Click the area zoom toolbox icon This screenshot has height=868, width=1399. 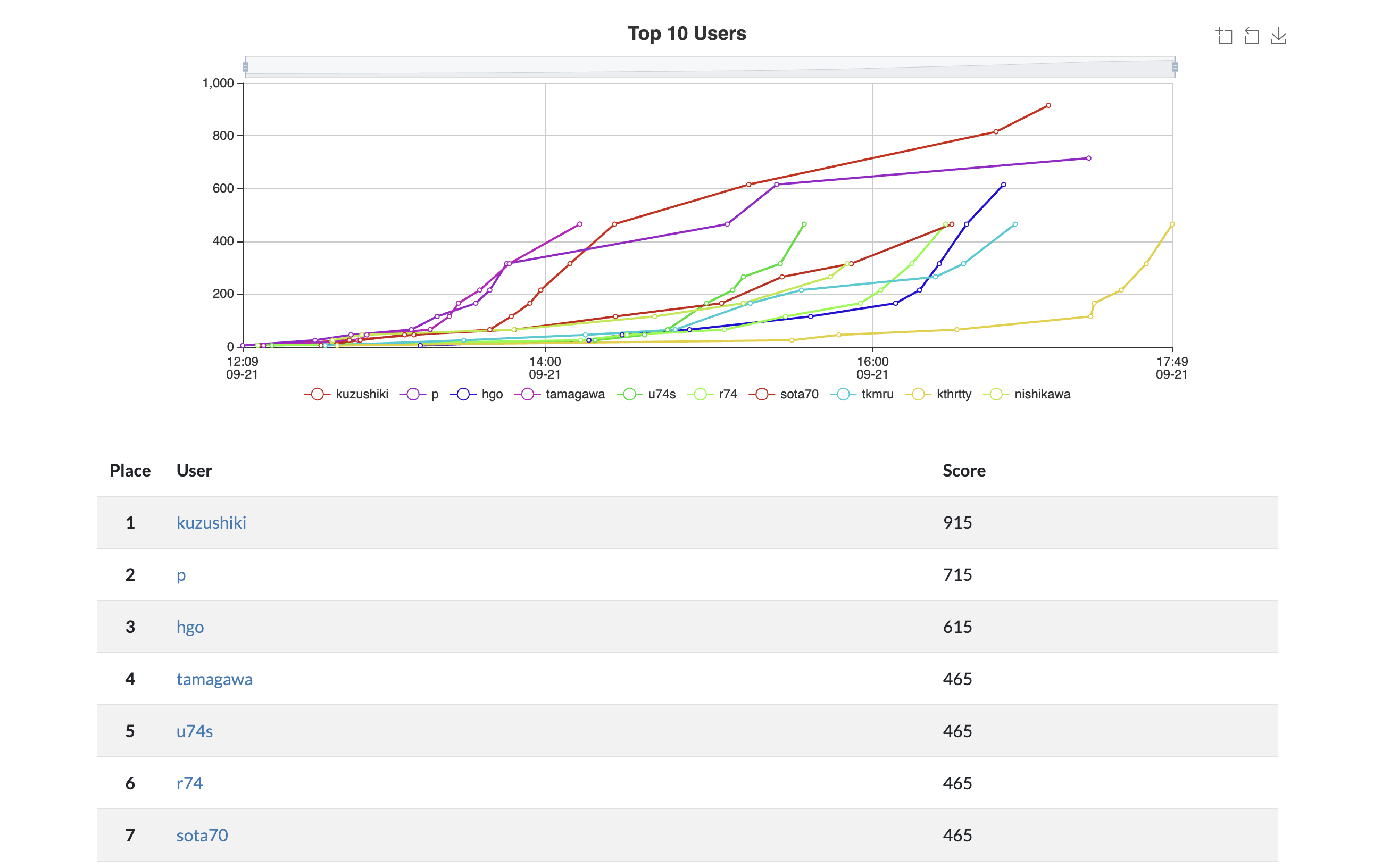point(1224,36)
